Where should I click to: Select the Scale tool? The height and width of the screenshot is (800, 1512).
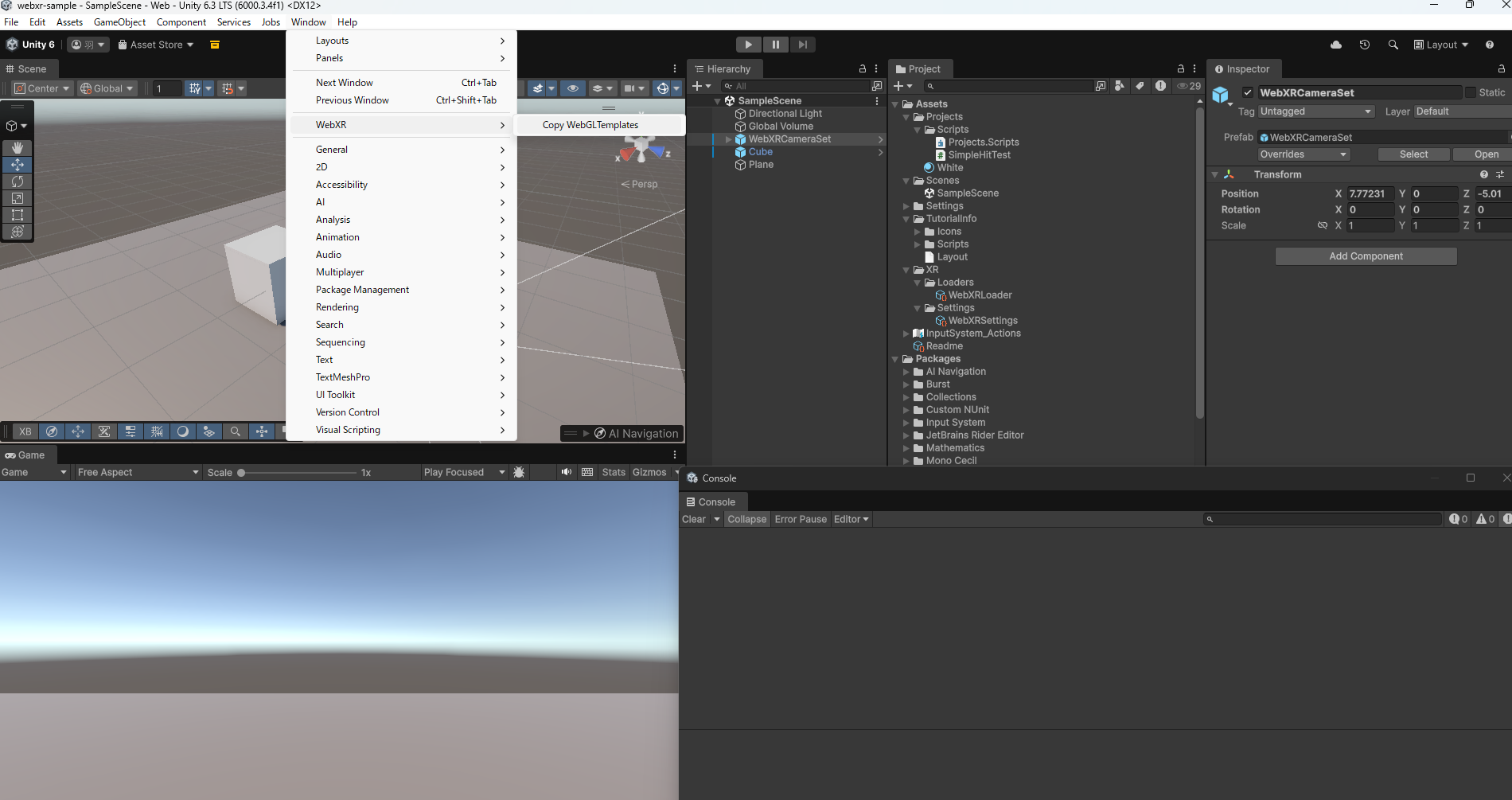tap(17, 198)
